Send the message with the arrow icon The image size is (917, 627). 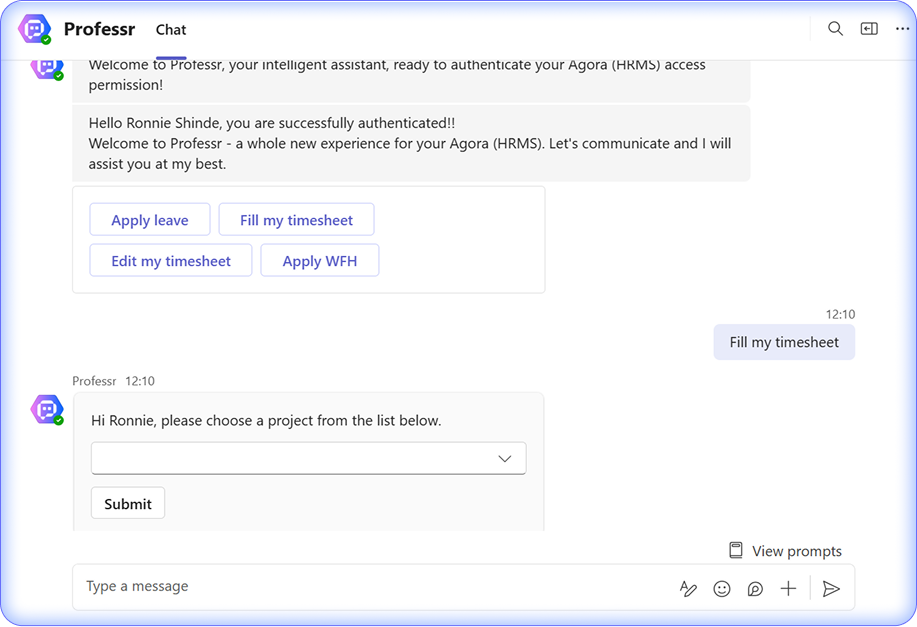tap(830, 589)
